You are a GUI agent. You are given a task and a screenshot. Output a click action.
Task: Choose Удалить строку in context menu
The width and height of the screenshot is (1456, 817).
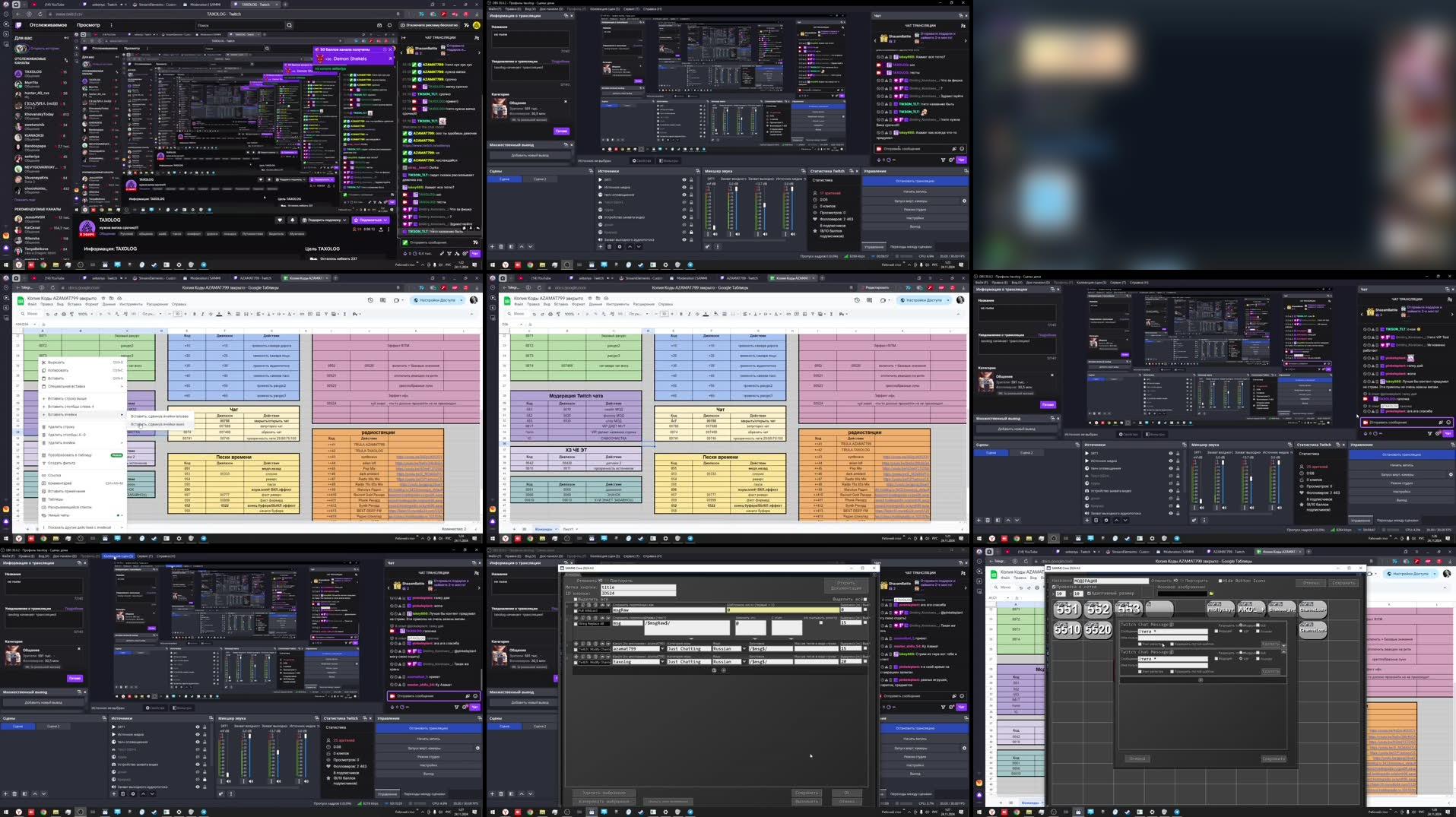(82, 426)
